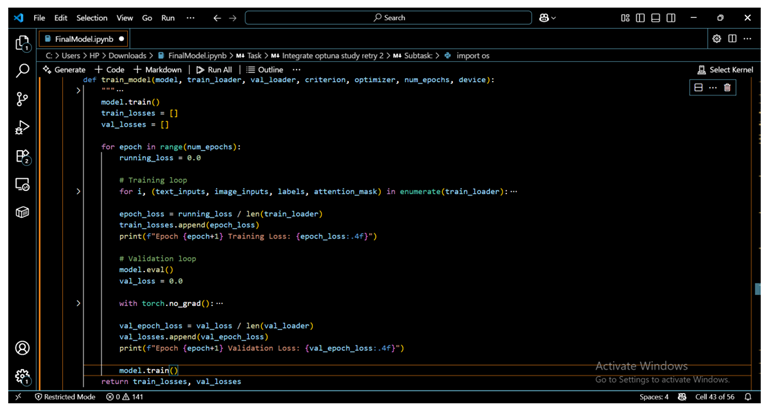Toggle the primary sidebar layout button

point(640,18)
